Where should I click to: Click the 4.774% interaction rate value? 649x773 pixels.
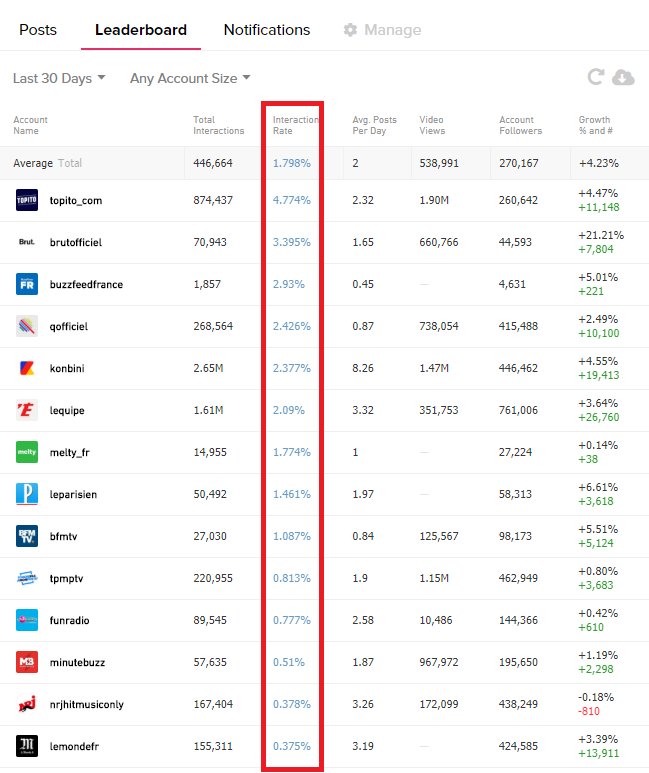tap(292, 200)
